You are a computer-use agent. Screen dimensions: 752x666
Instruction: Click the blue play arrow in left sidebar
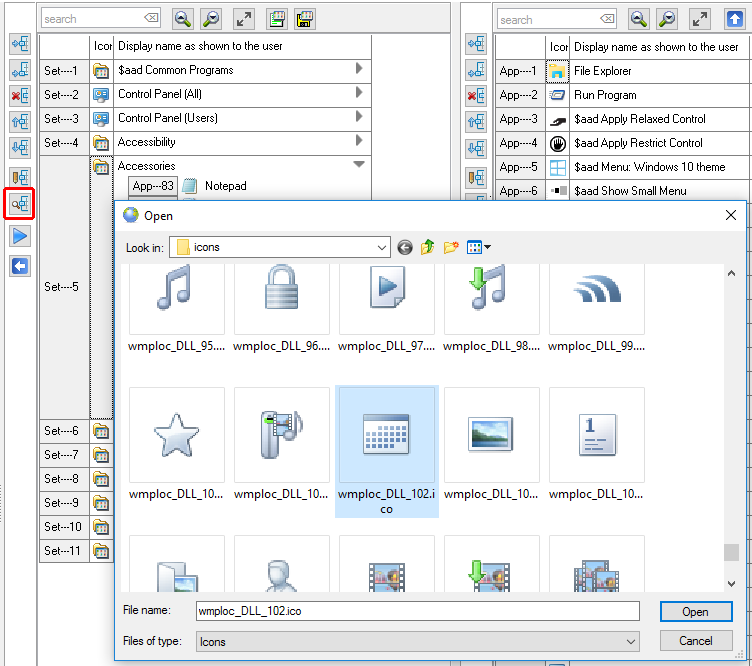coord(19,236)
